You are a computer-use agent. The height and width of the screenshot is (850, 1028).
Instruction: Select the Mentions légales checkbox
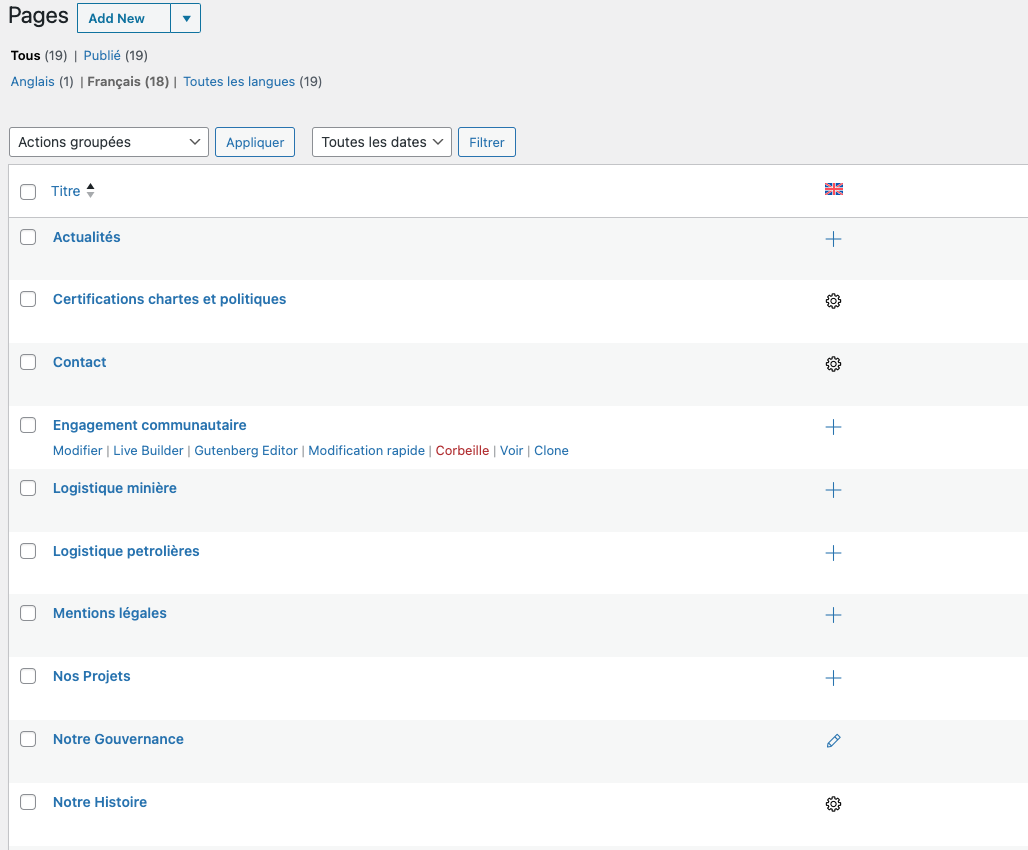point(28,613)
